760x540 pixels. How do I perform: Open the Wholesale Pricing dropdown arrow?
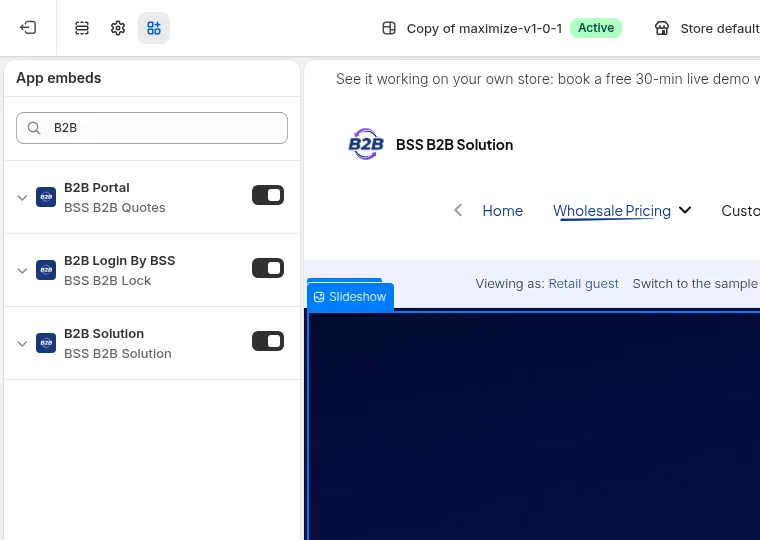[685, 210]
